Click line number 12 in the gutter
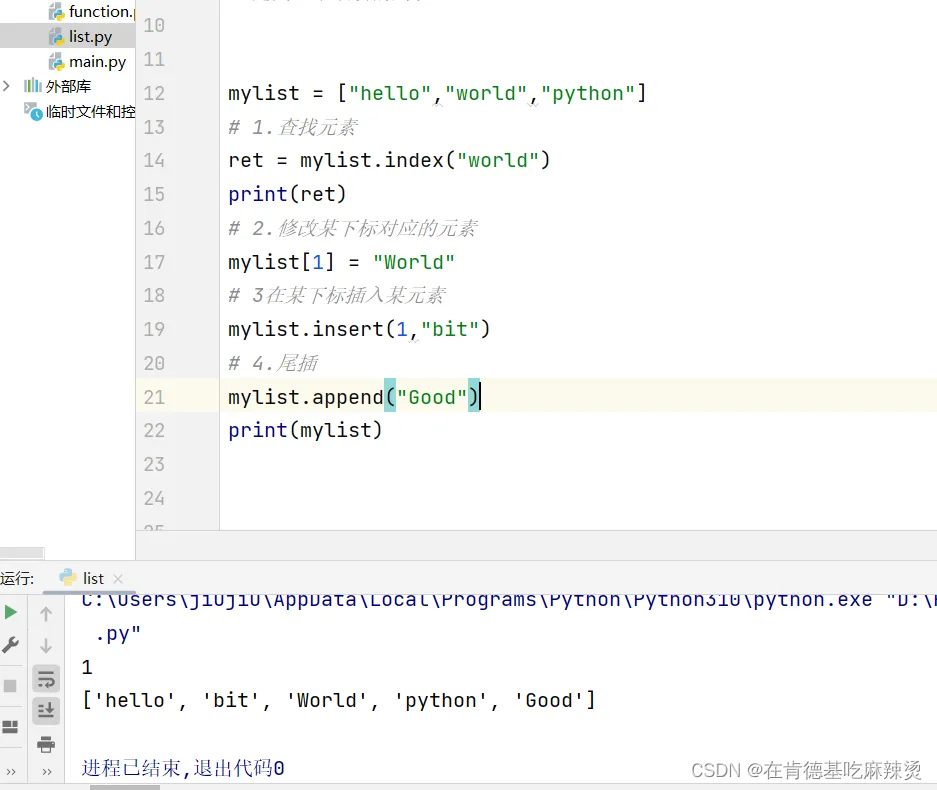The height and width of the screenshot is (790, 937). pyautogui.click(x=154, y=93)
